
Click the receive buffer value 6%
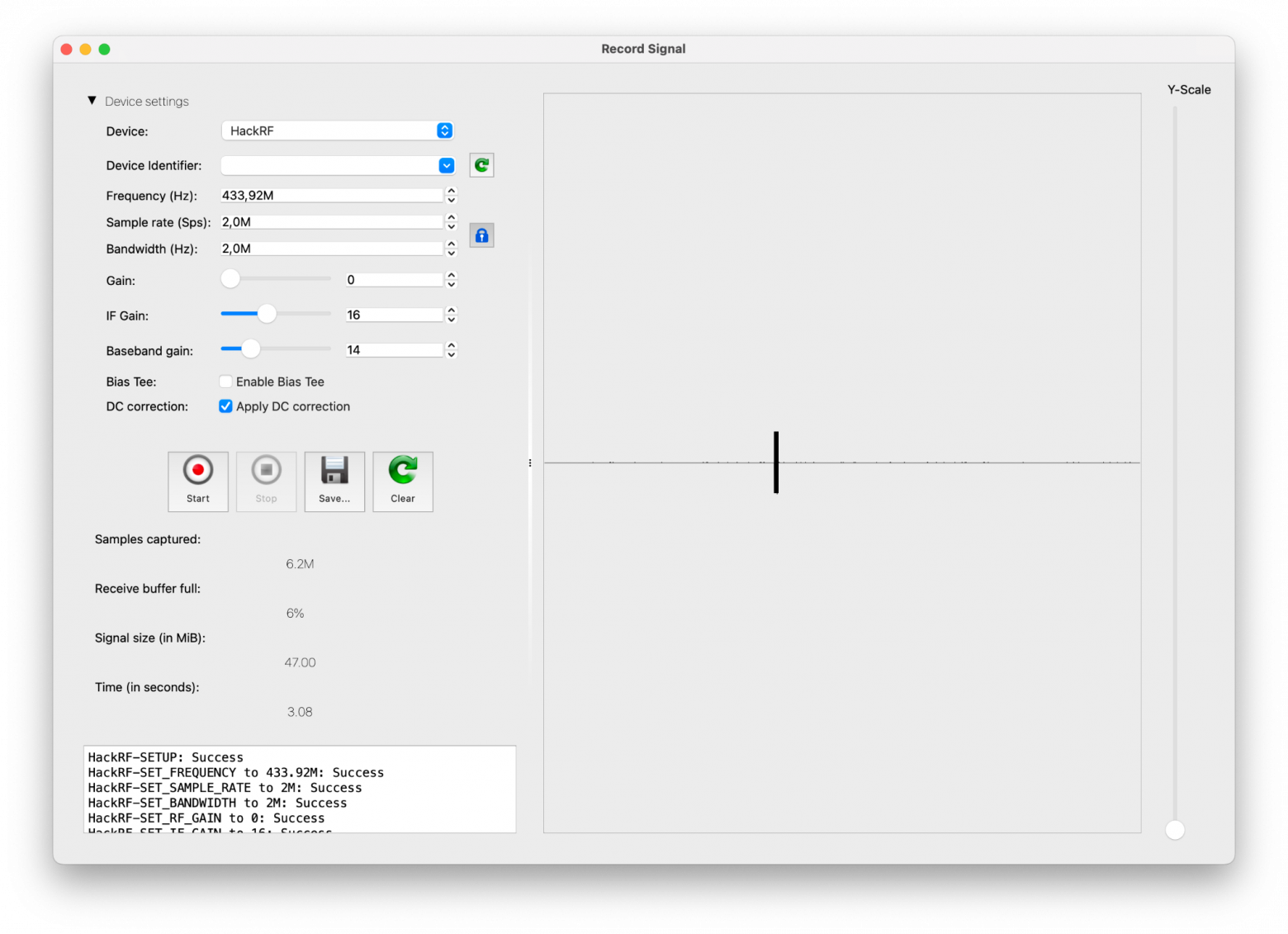295,614
